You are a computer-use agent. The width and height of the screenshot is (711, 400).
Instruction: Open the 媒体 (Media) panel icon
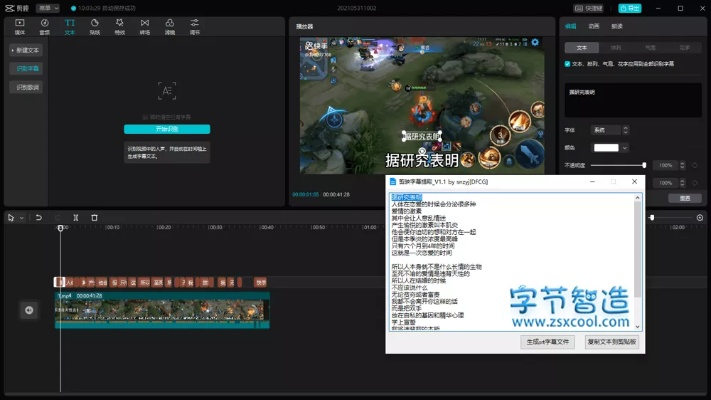pos(20,25)
